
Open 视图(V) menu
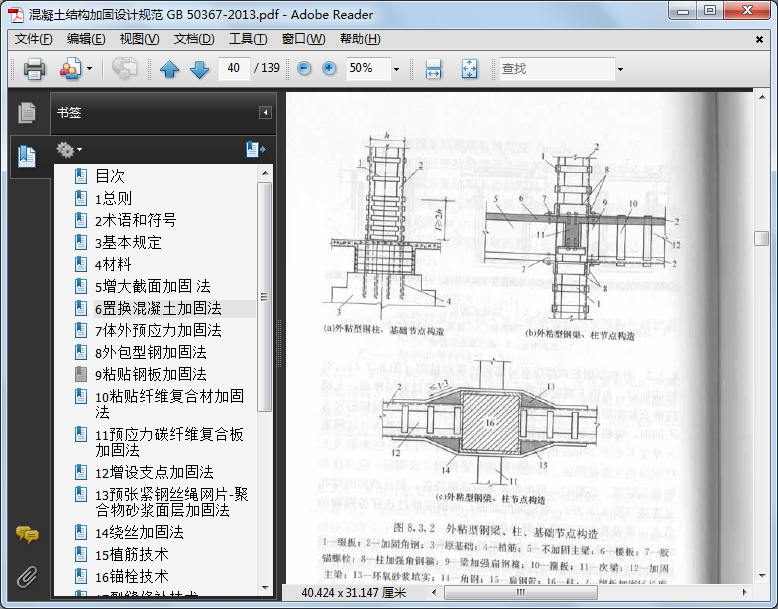139,39
